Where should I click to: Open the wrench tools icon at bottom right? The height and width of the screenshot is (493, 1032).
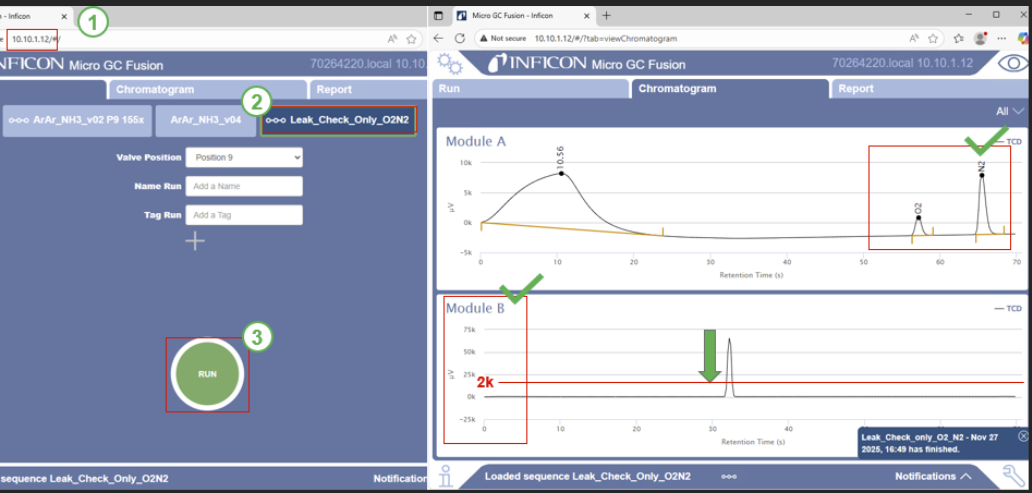click(x=1013, y=476)
